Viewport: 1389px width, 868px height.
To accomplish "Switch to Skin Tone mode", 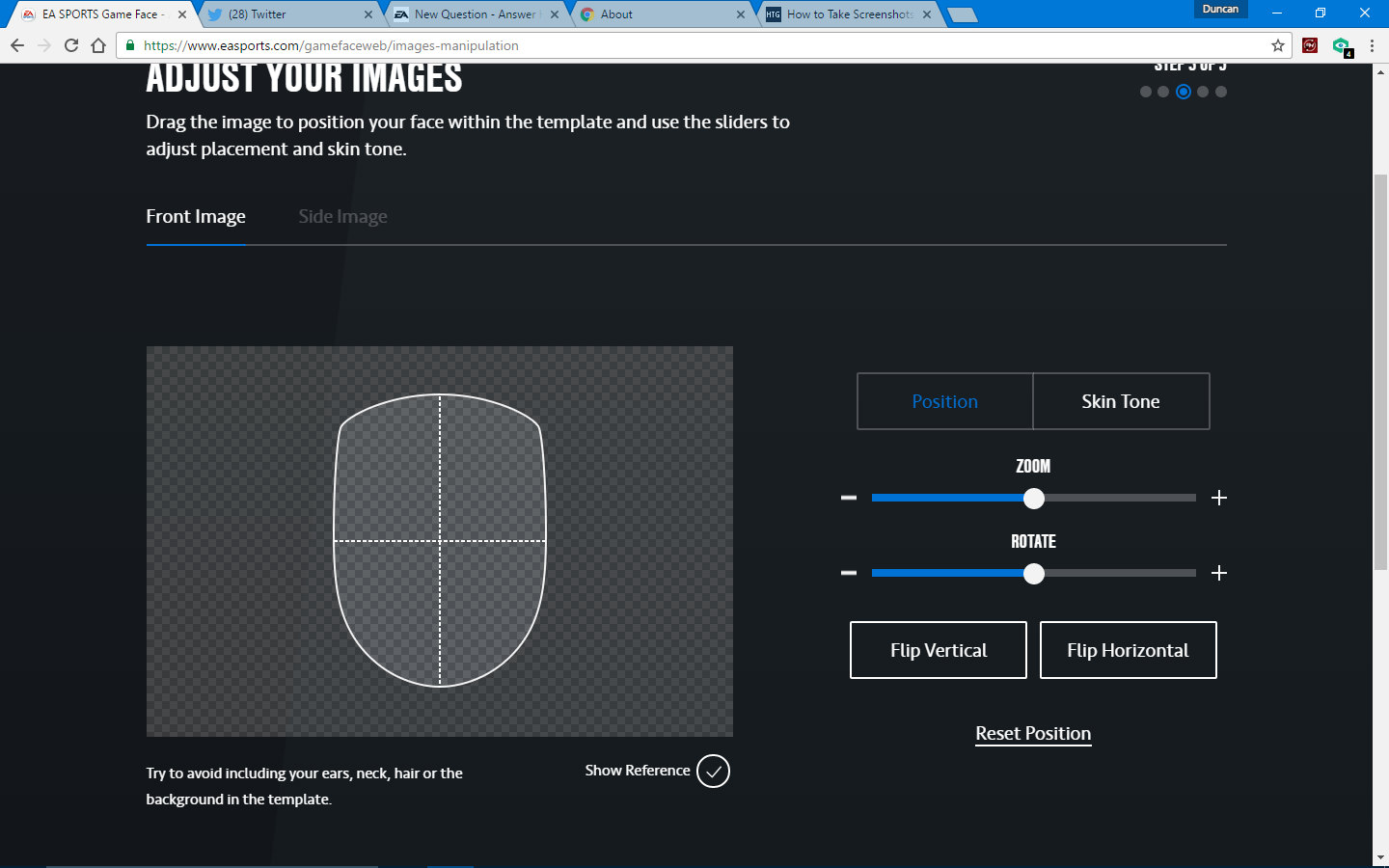I will pos(1120,401).
